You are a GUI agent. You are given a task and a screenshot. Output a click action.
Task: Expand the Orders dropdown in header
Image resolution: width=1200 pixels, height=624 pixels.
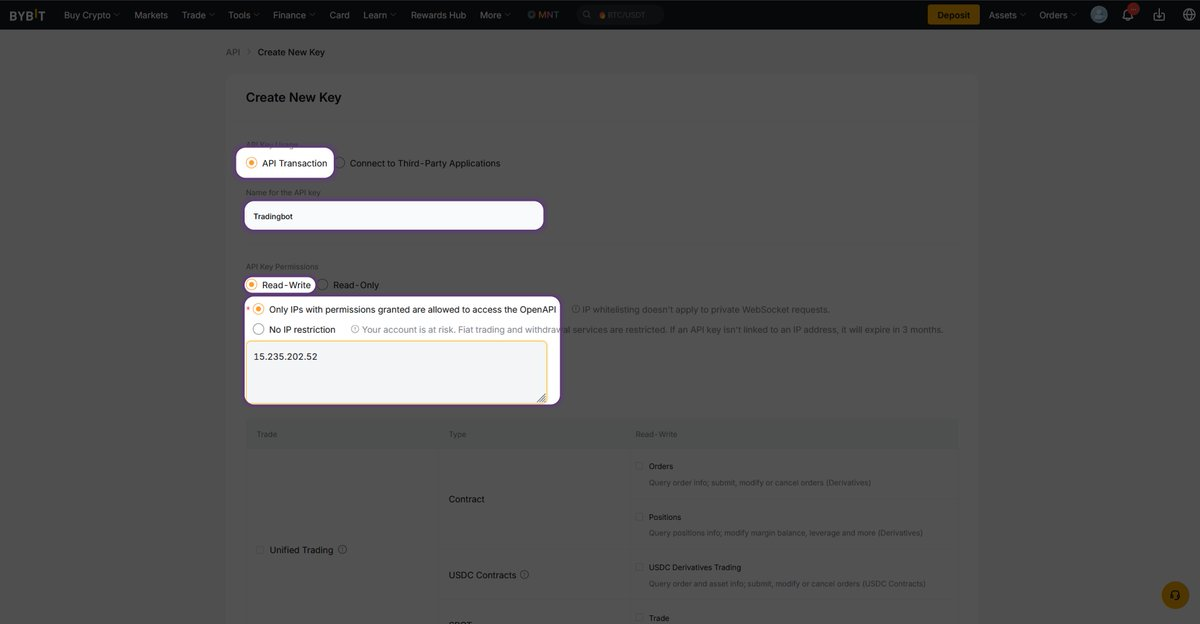(1058, 15)
